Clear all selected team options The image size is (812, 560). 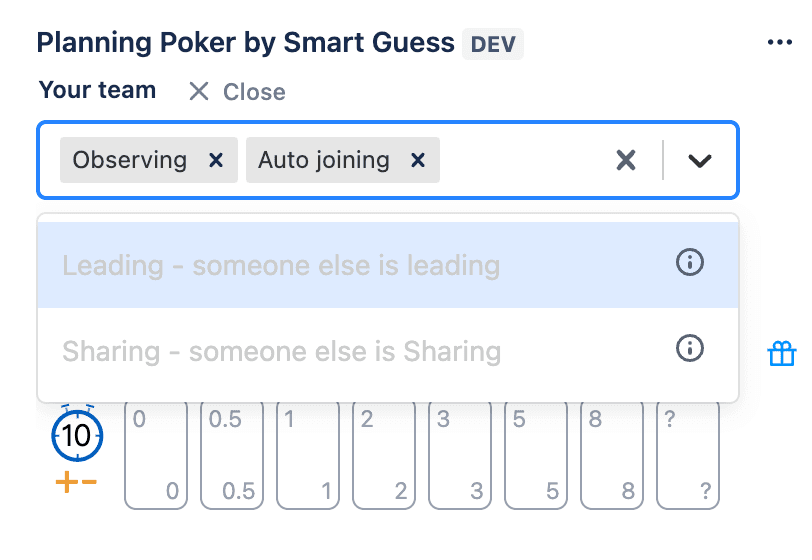pyautogui.click(x=626, y=160)
